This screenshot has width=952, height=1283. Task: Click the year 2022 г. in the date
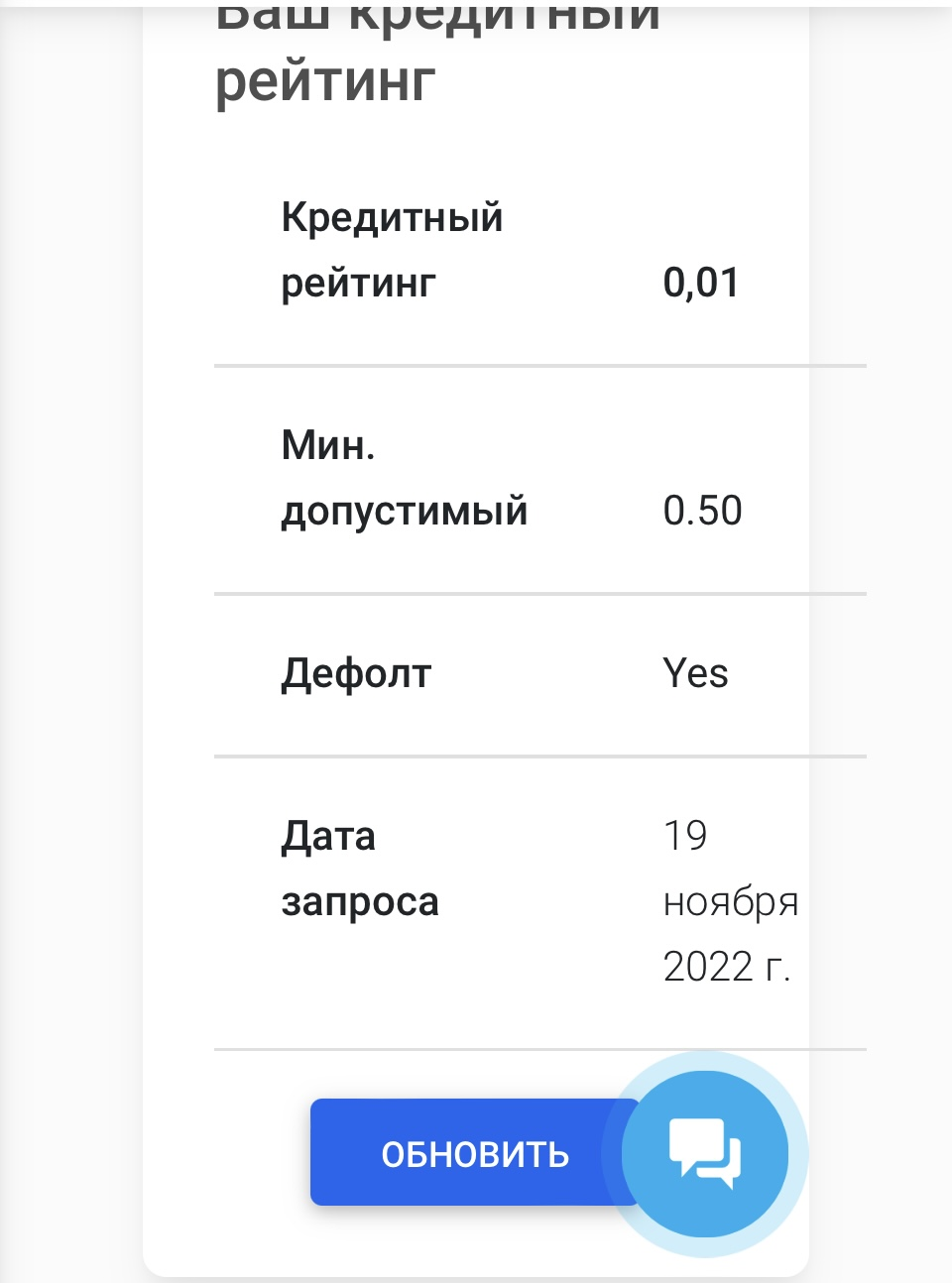(x=726, y=967)
